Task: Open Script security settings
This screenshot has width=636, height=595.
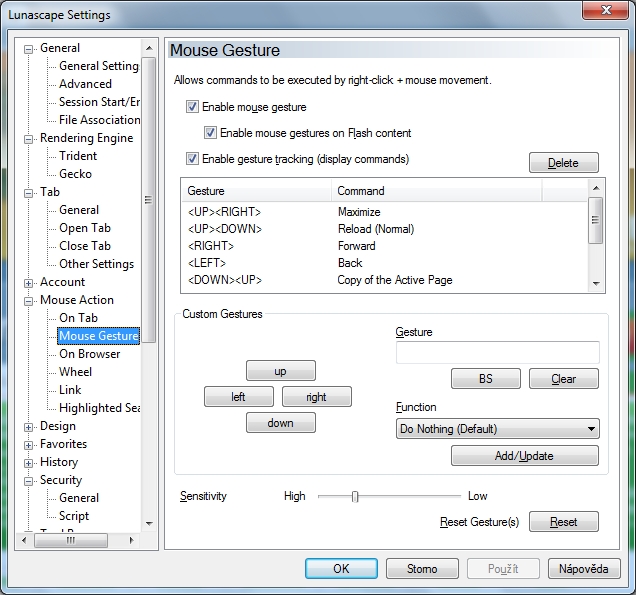Action: (x=74, y=516)
